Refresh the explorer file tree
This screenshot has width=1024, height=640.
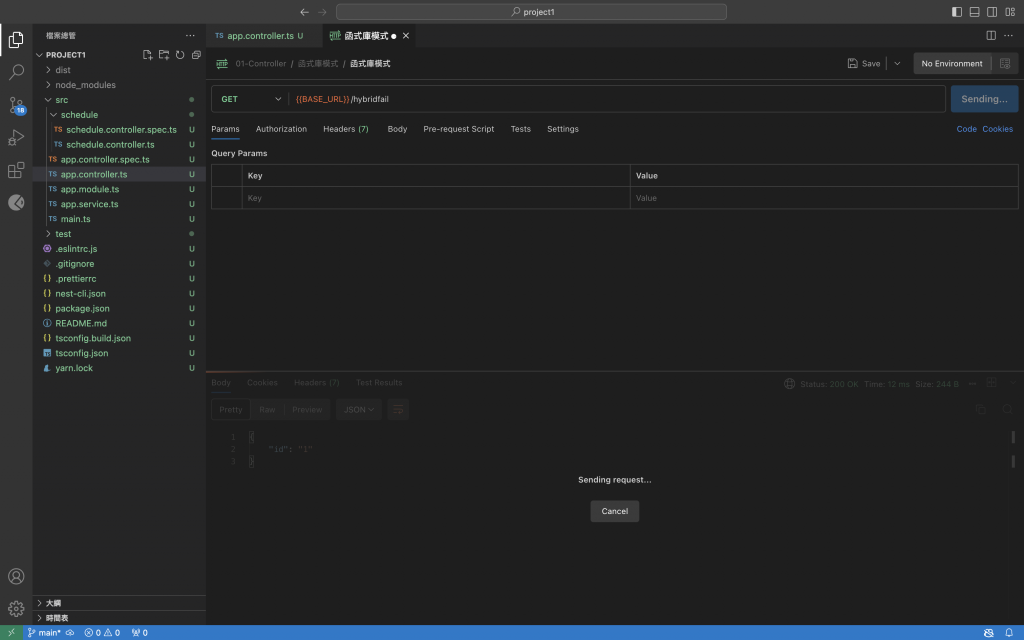click(180, 55)
